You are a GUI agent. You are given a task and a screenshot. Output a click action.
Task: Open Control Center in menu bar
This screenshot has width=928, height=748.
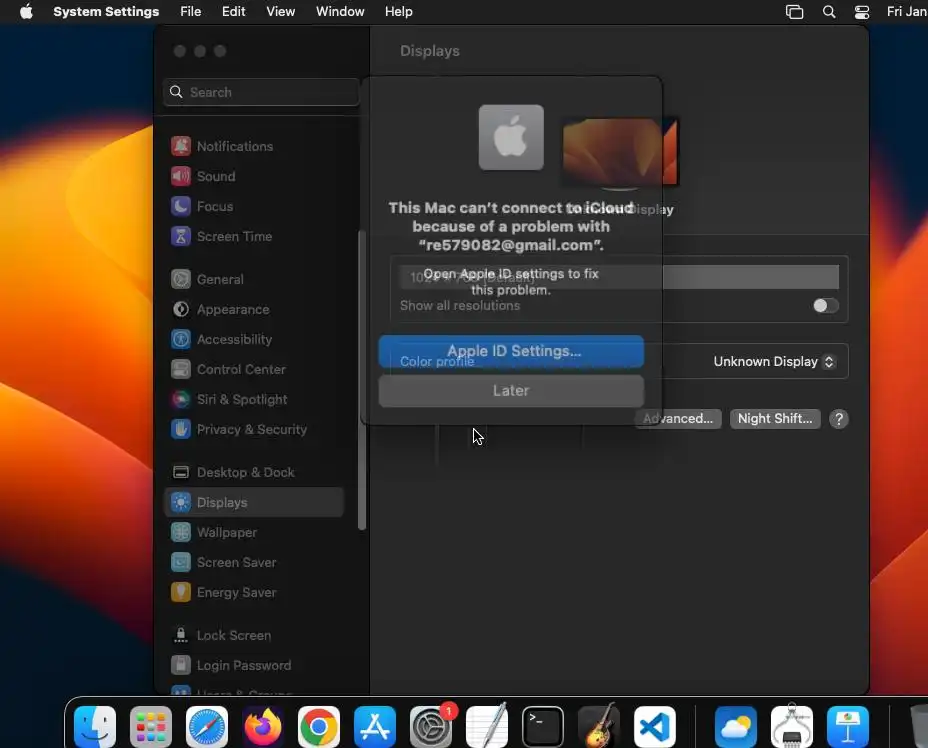tap(862, 12)
